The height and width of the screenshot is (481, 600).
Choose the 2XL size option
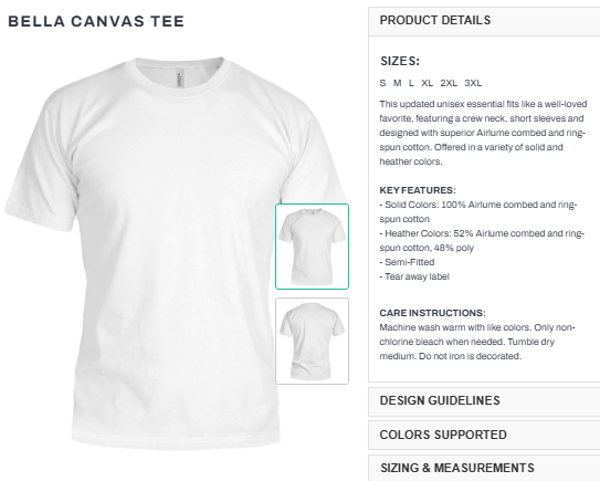coord(449,83)
